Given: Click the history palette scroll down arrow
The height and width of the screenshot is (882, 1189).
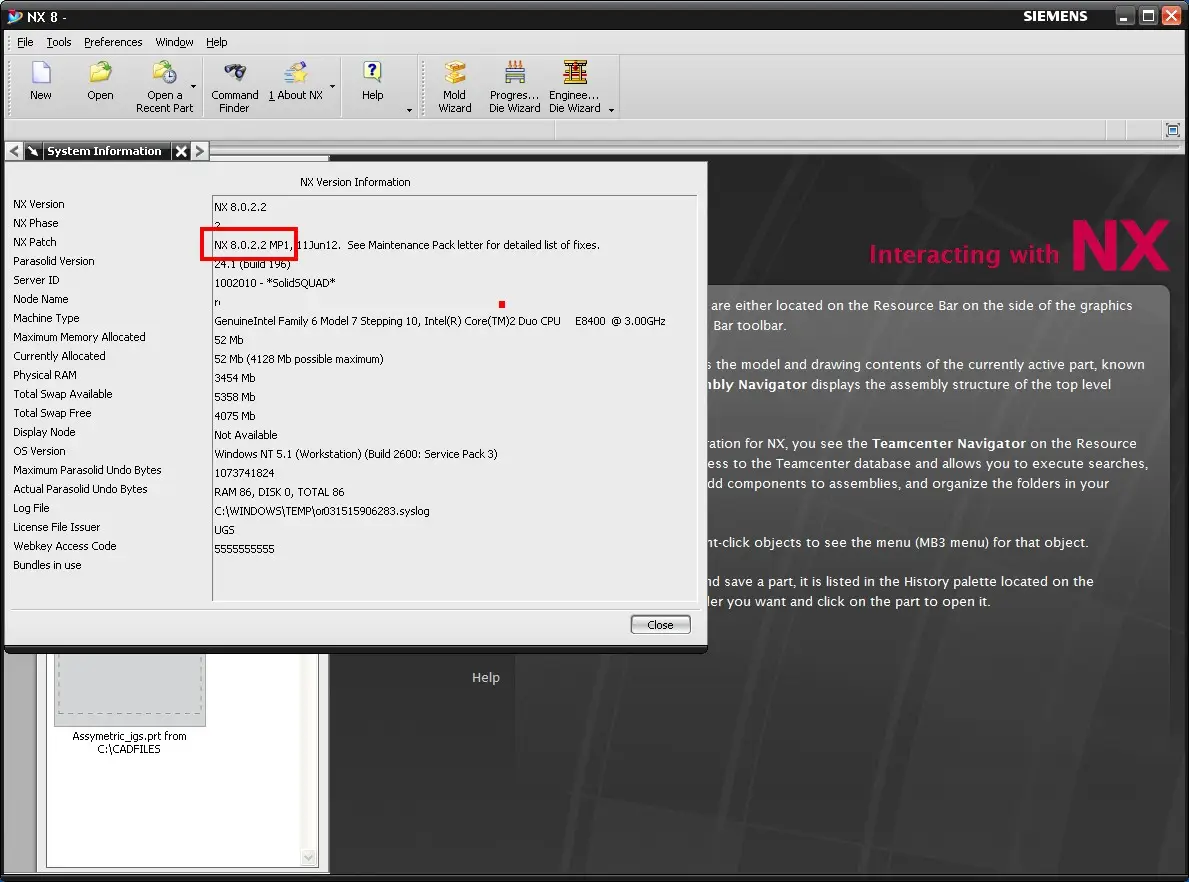Looking at the screenshot, I should pyautogui.click(x=309, y=858).
